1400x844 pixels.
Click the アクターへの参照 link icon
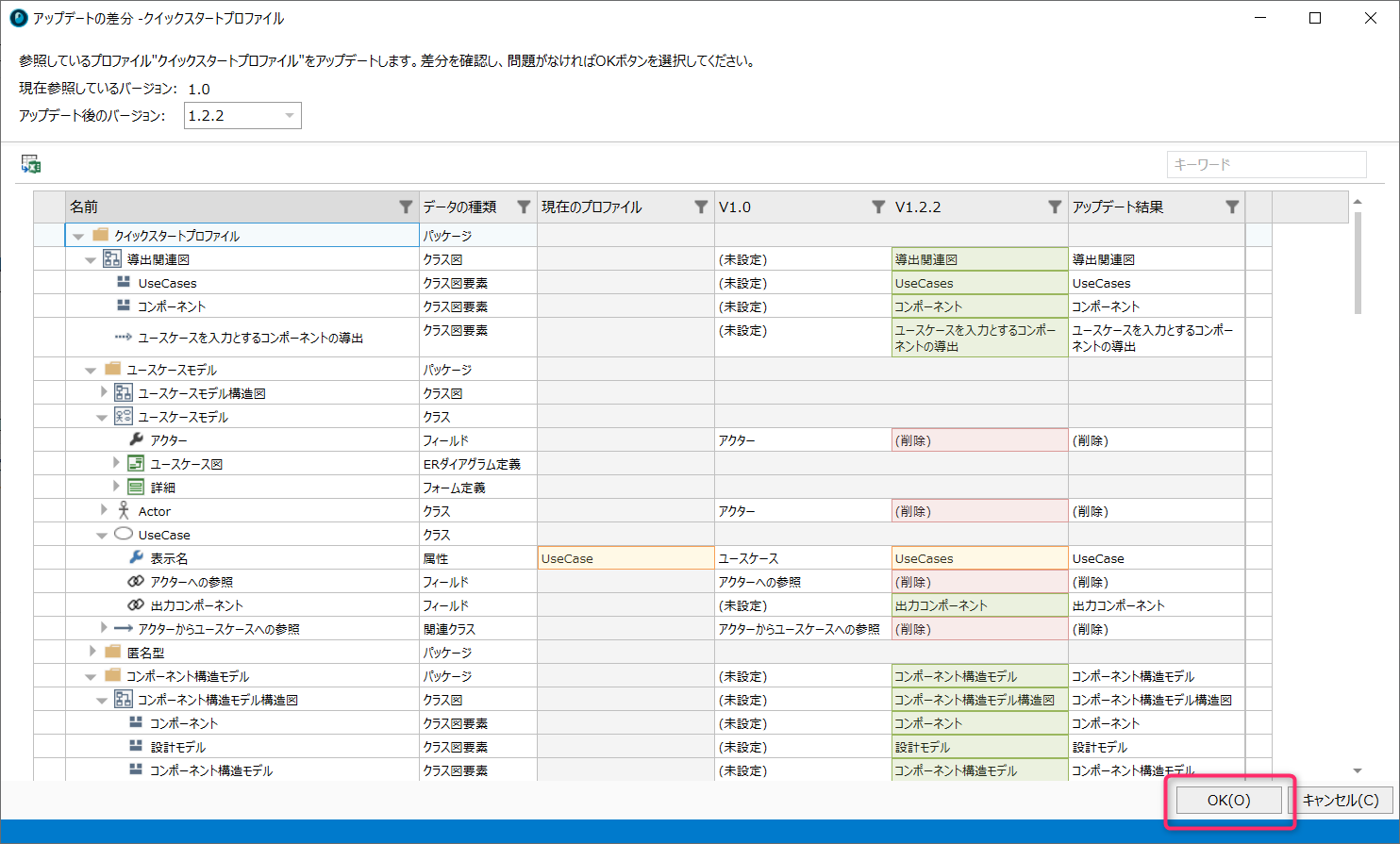[x=136, y=581]
